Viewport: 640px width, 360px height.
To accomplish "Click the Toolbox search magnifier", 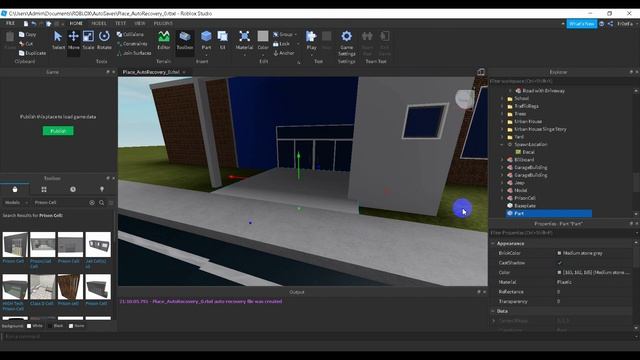I will (101, 202).
